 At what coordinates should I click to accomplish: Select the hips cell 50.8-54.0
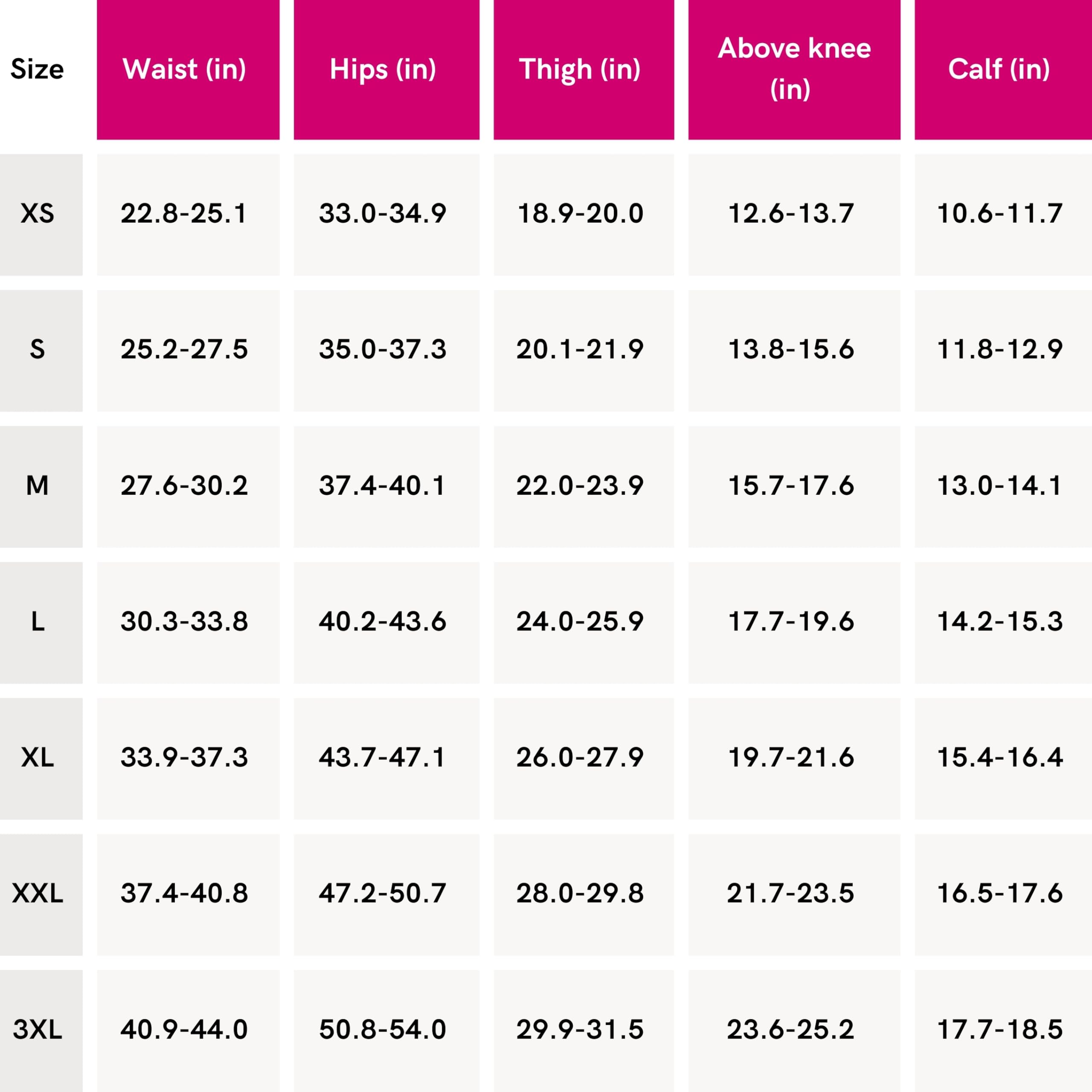386,1031
